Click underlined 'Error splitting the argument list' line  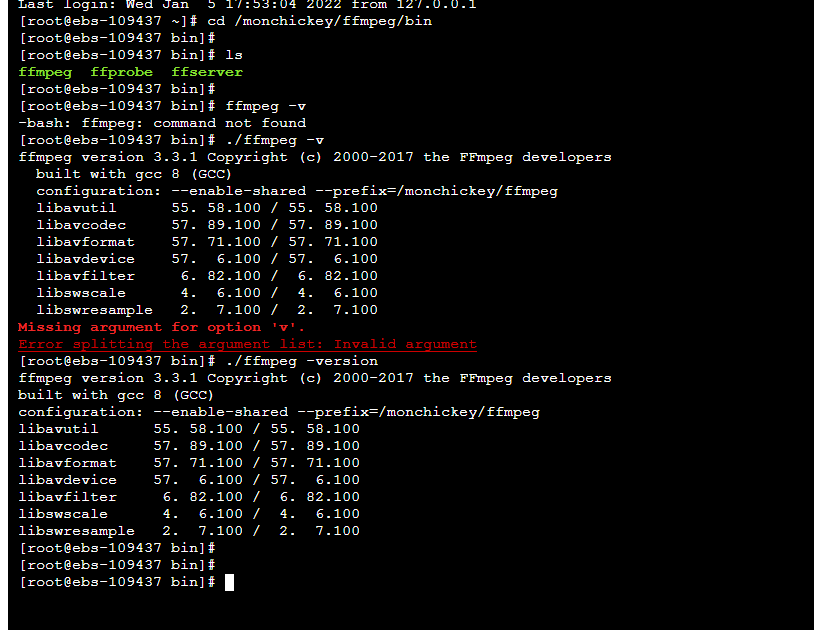coord(248,344)
